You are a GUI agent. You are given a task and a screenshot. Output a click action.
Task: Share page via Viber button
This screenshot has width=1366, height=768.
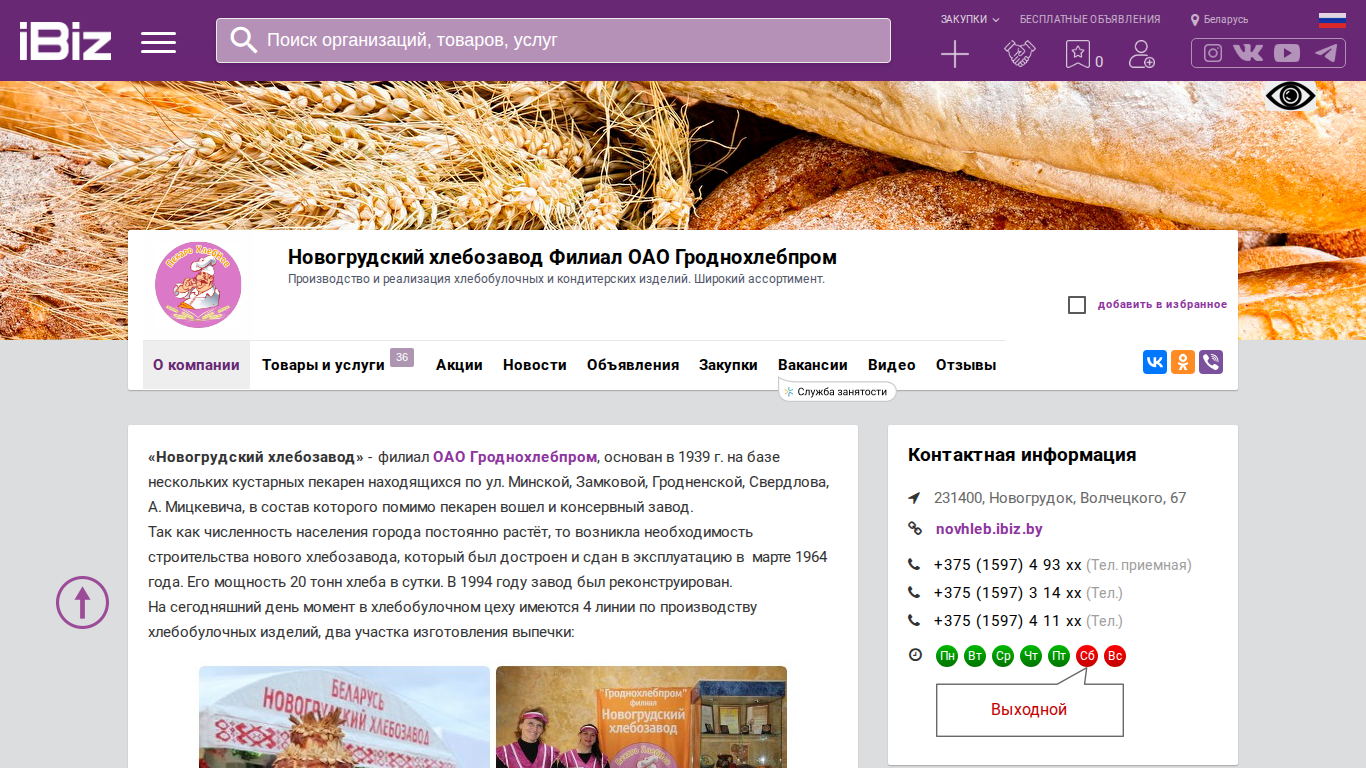(1211, 362)
